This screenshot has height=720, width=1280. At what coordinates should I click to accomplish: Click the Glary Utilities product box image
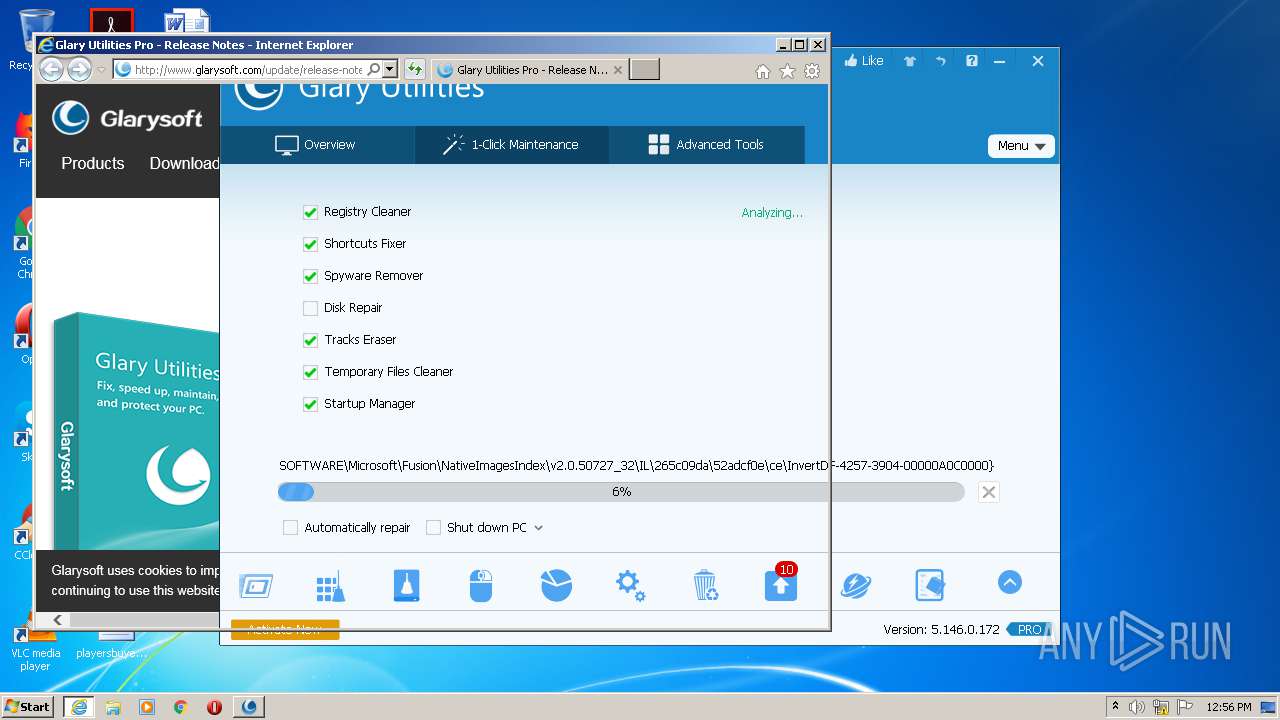[x=137, y=432]
